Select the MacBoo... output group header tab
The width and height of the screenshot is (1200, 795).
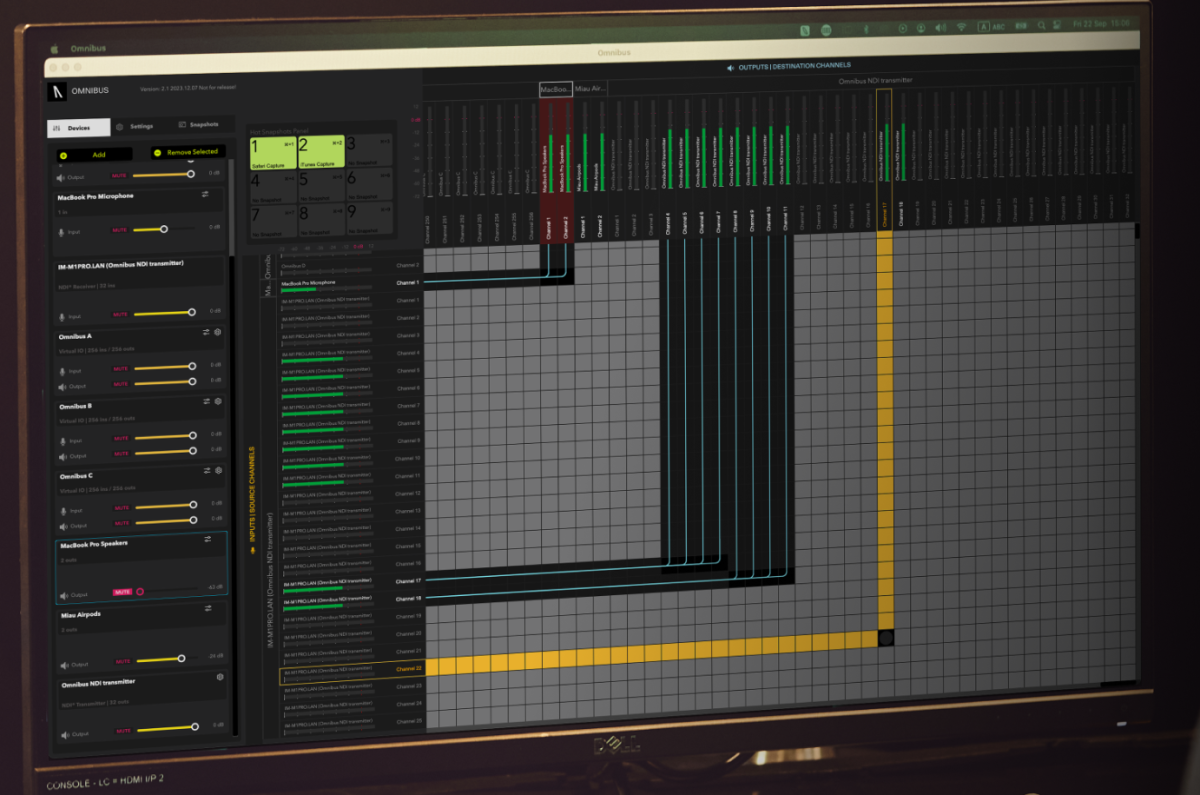pyautogui.click(x=556, y=89)
